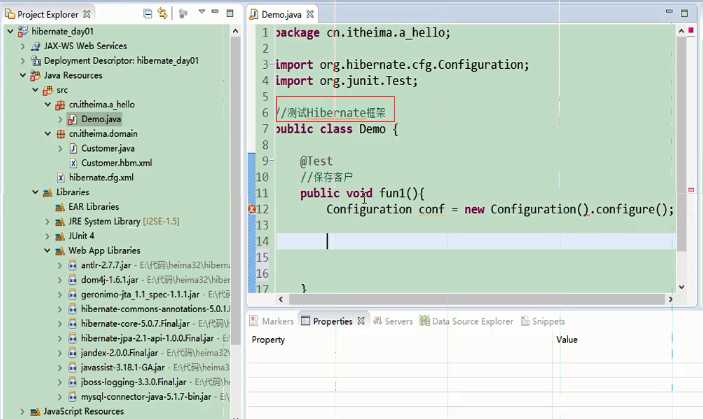
Task: Click the EAR Libraries icon
Action: (60, 207)
